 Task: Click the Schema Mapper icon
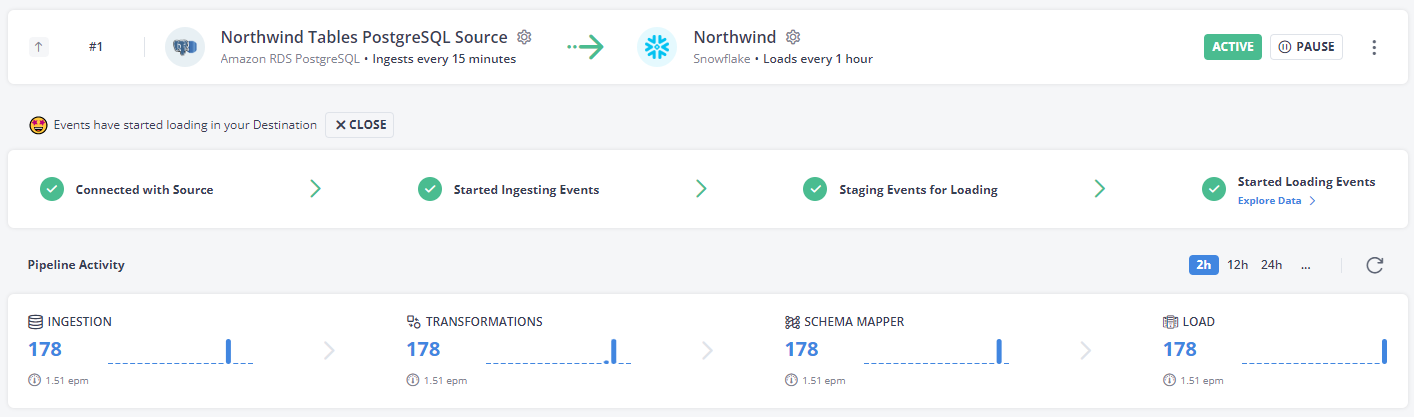pyautogui.click(x=792, y=322)
